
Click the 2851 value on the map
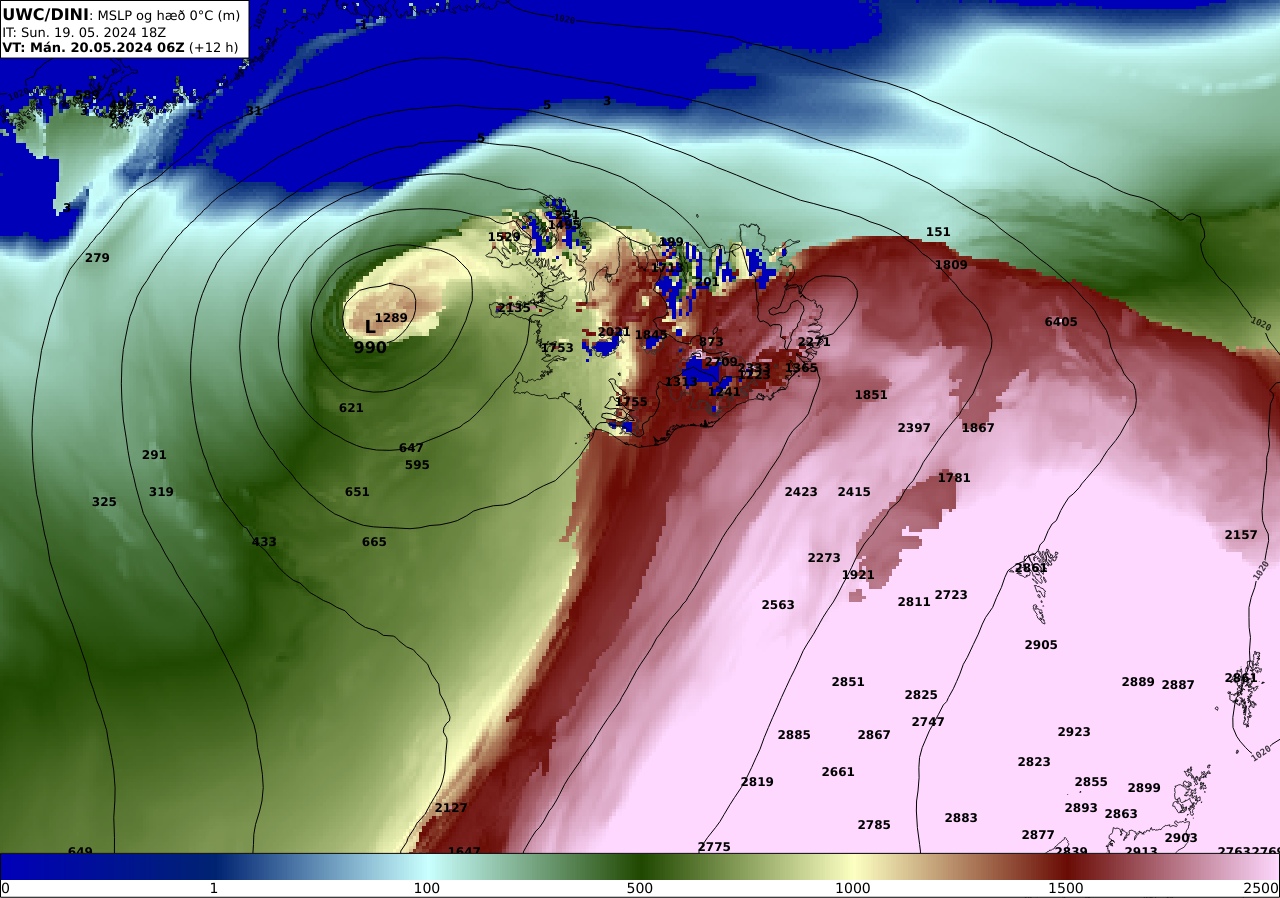click(x=848, y=682)
